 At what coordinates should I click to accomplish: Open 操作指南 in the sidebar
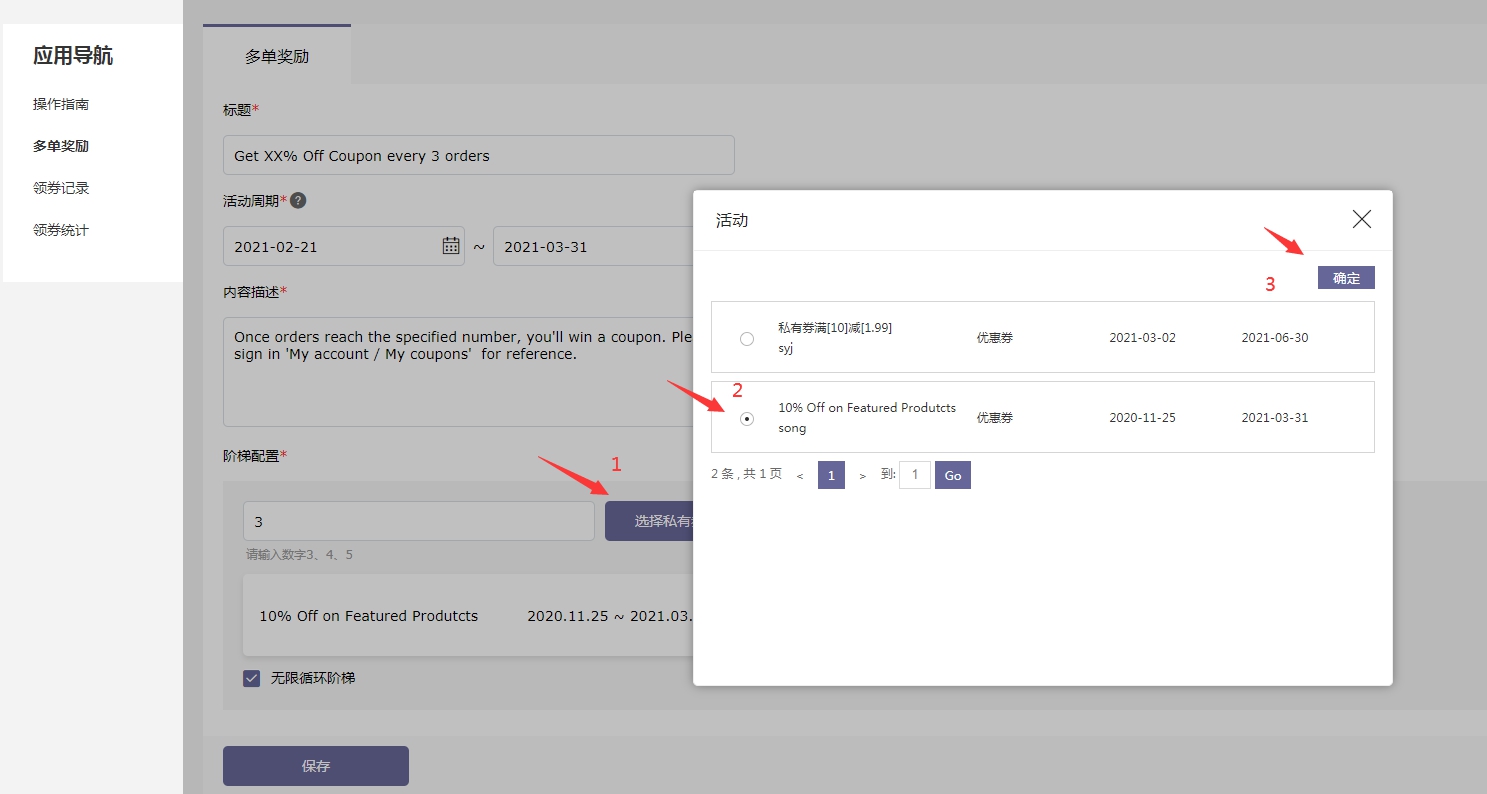[x=61, y=104]
